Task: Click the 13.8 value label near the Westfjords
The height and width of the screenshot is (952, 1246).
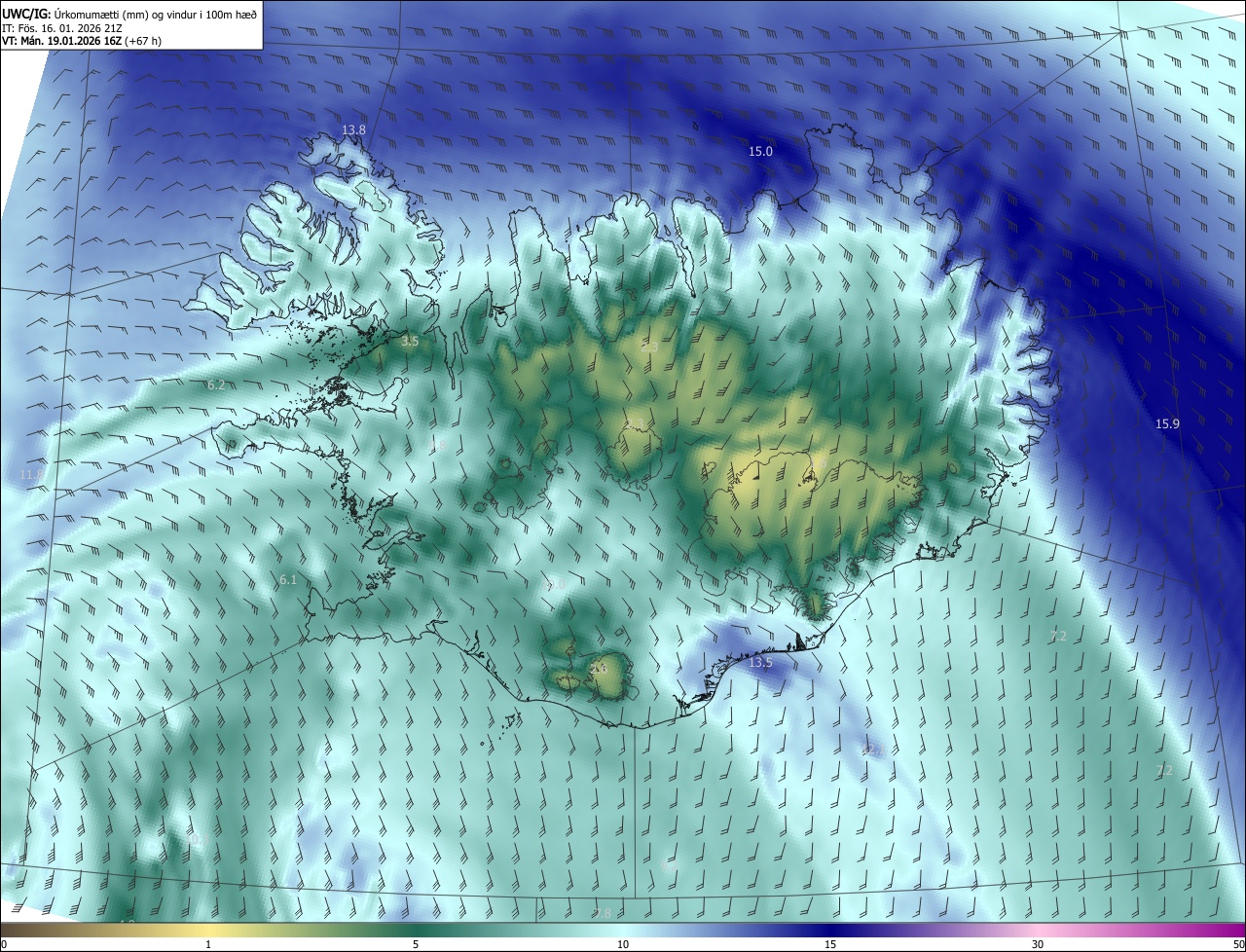Action: [353, 129]
